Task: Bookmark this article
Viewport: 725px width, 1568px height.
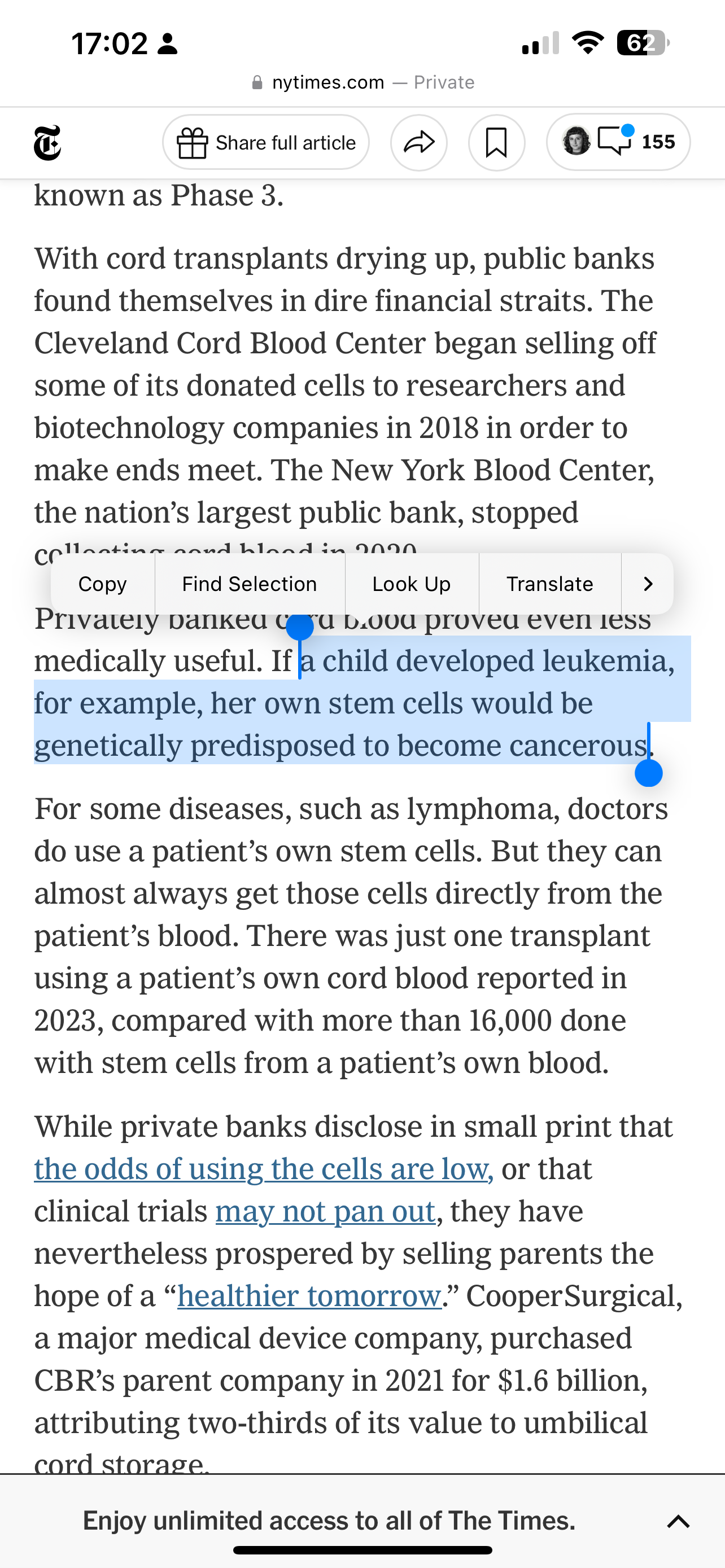Action: tap(496, 142)
